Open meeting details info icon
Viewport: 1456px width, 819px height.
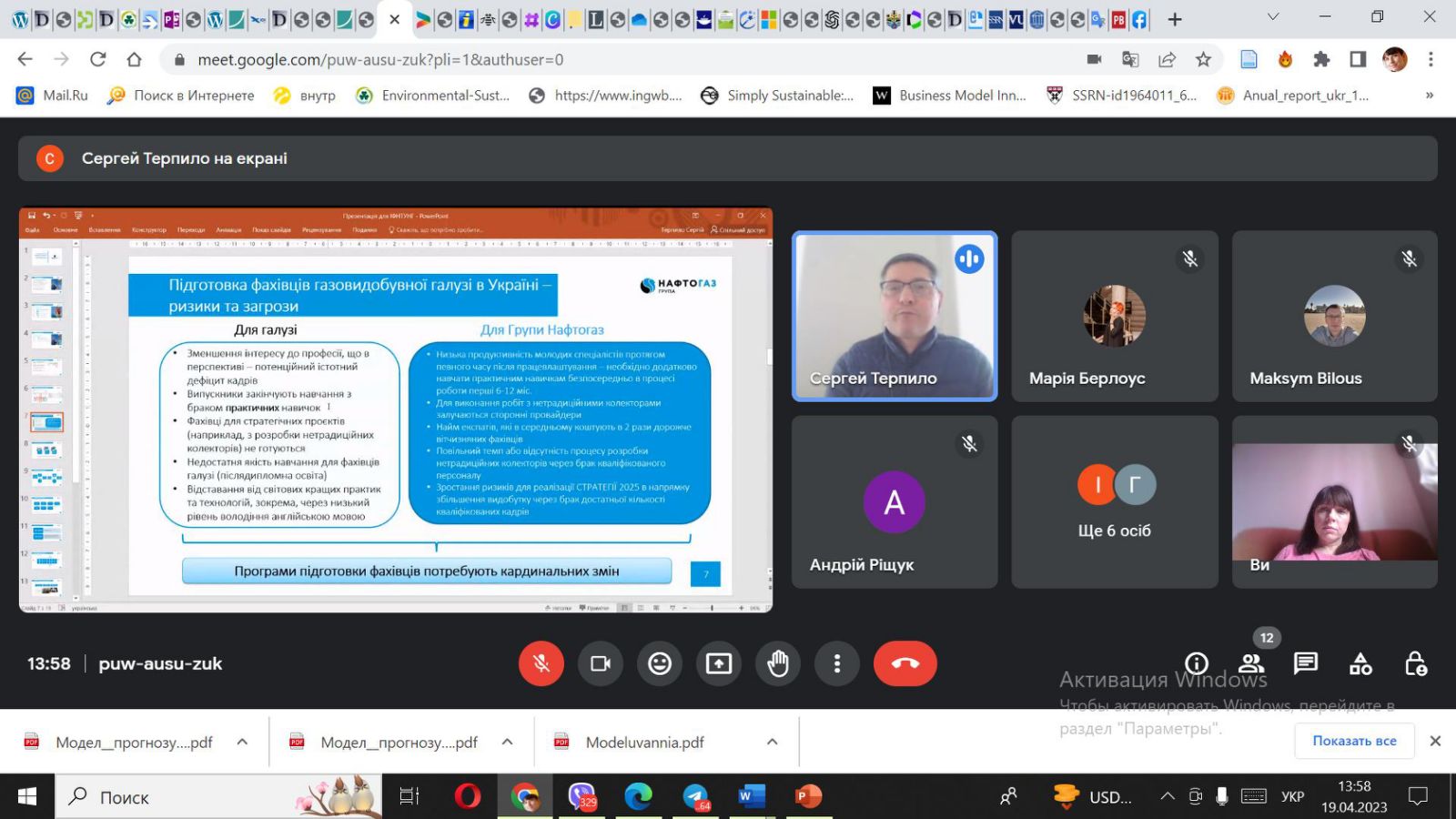[x=1197, y=663]
